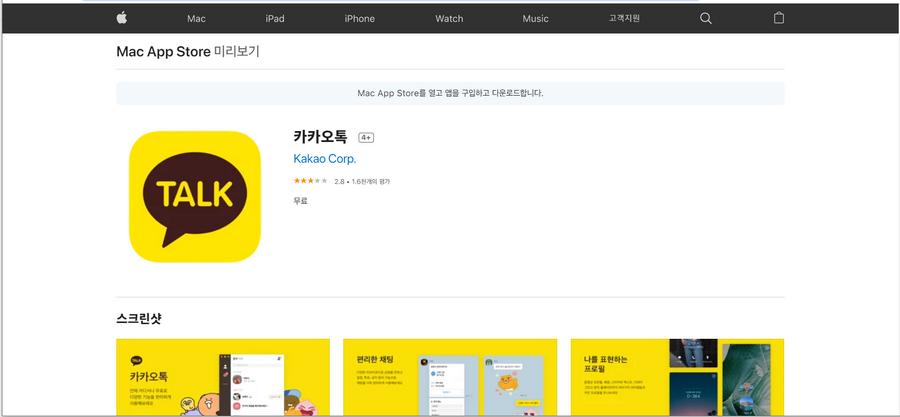Open the first 카카오톡 screenshot thumbnail
This screenshot has height=417, width=900.
tap(223, 377)
